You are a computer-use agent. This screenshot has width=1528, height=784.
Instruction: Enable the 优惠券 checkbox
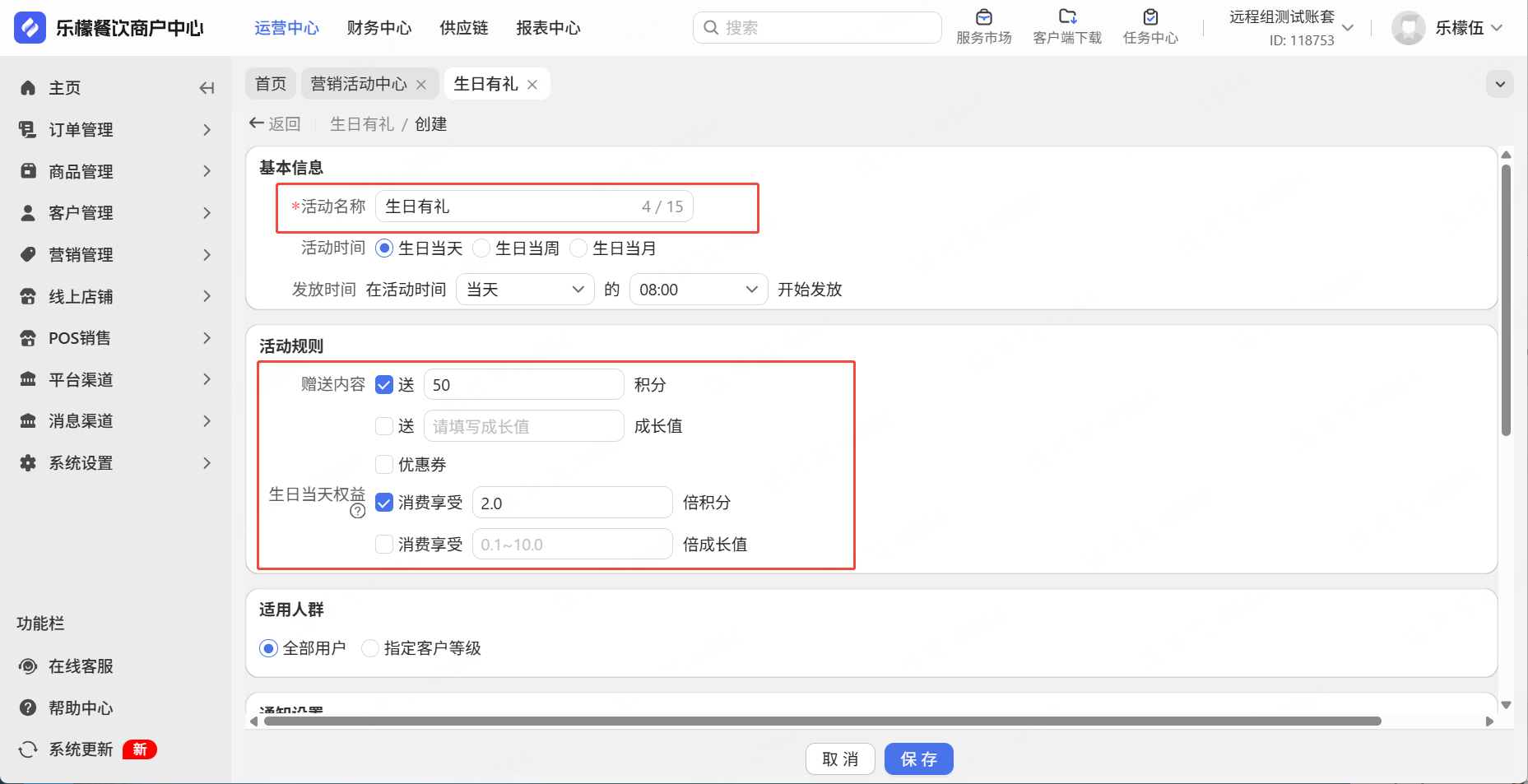click(x=384, y=465)
